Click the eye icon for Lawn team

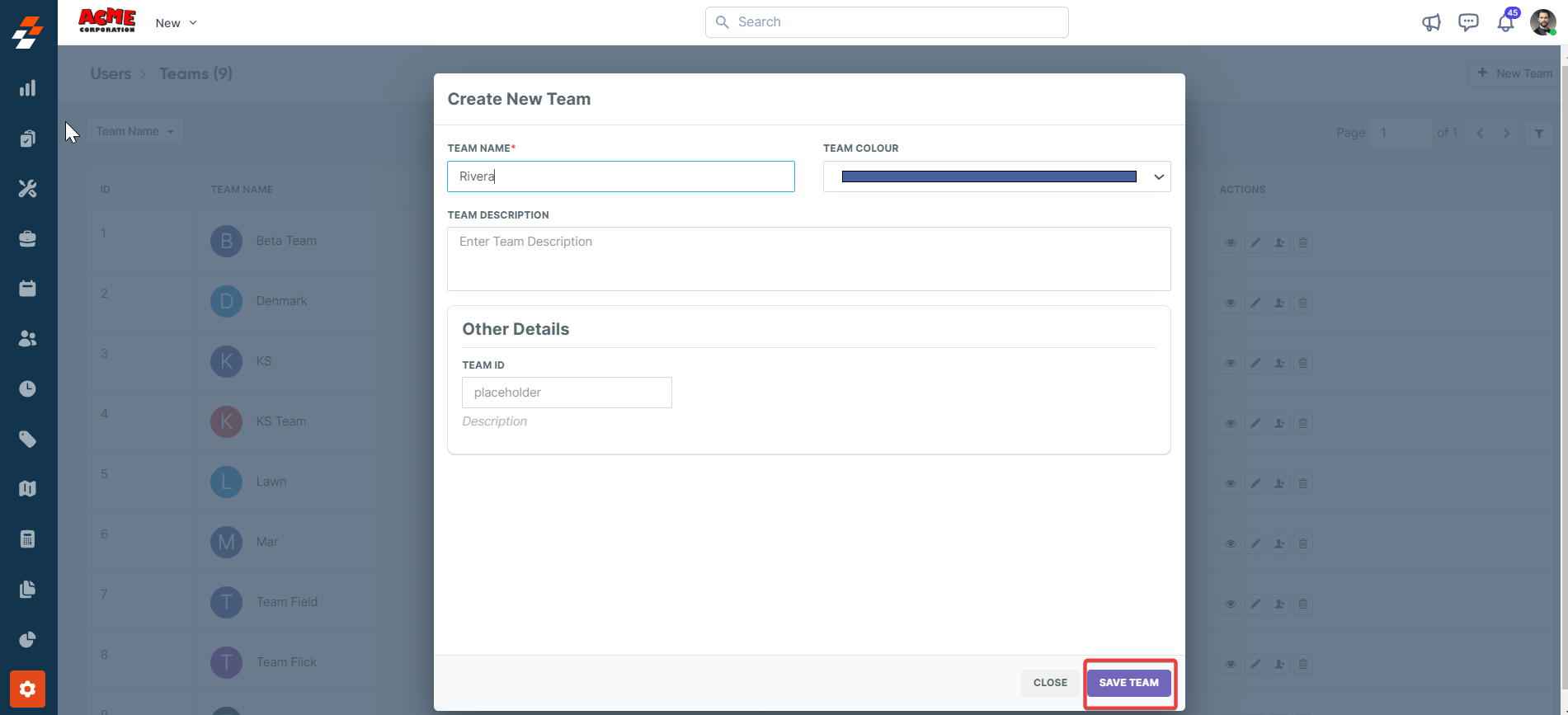coord(1230,484)
